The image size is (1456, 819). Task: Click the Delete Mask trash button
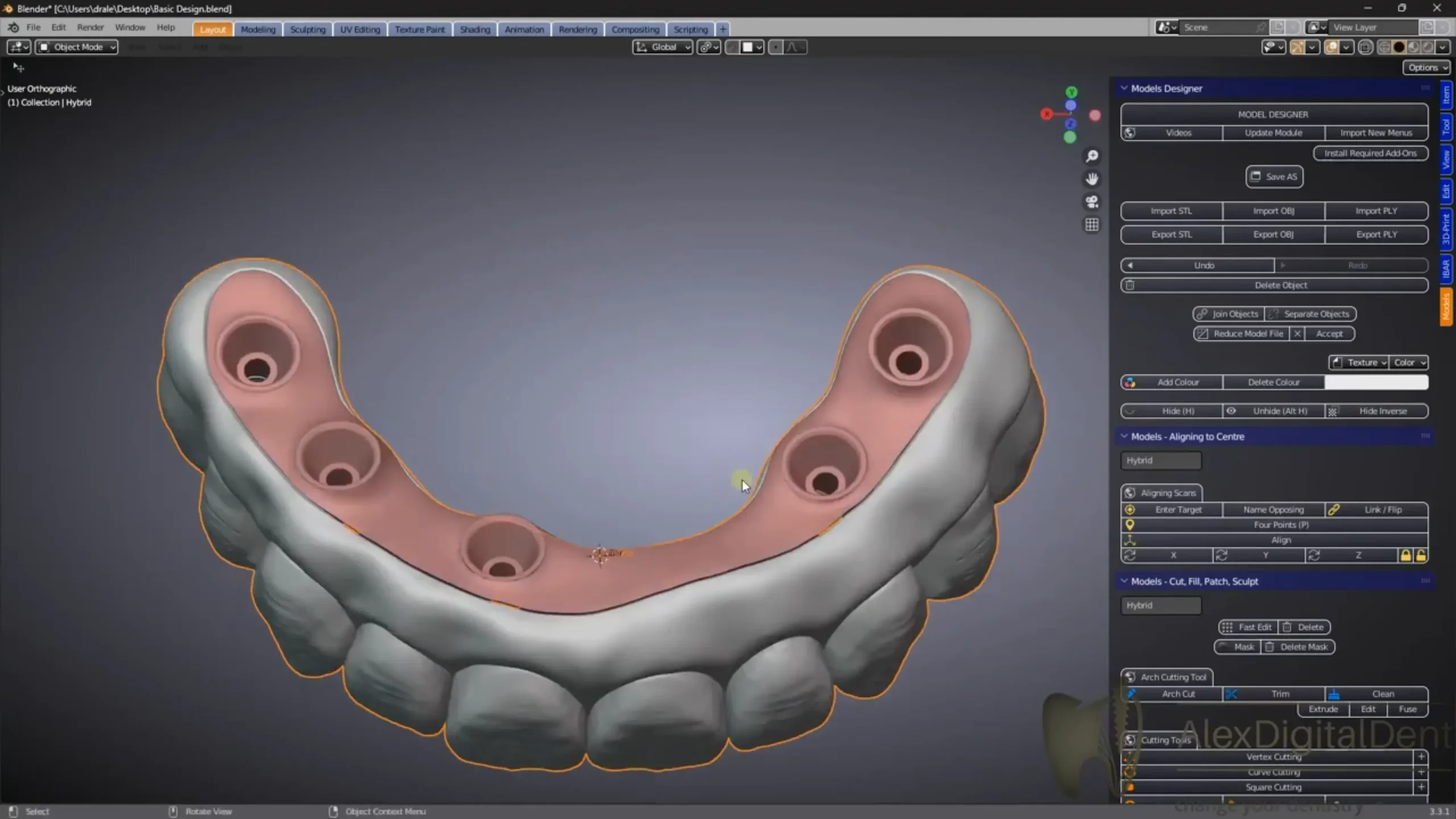(x=1298, y=647)
